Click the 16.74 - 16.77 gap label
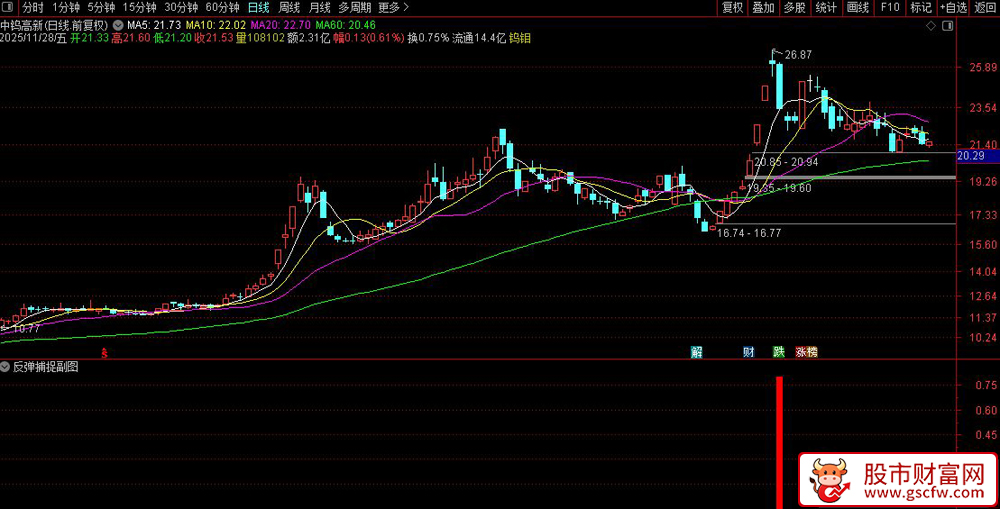The image size is (1000, 509). 749,233
